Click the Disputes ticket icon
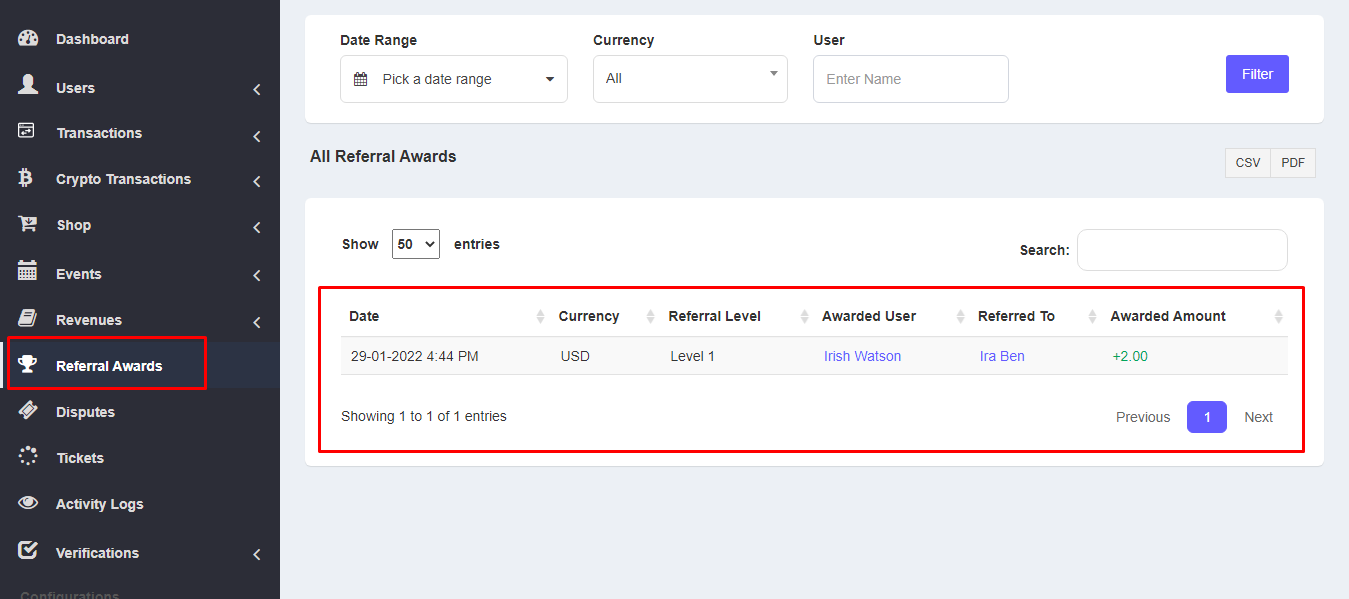The width and height of the screenshot is (1349, 599). tap(28, 411)
